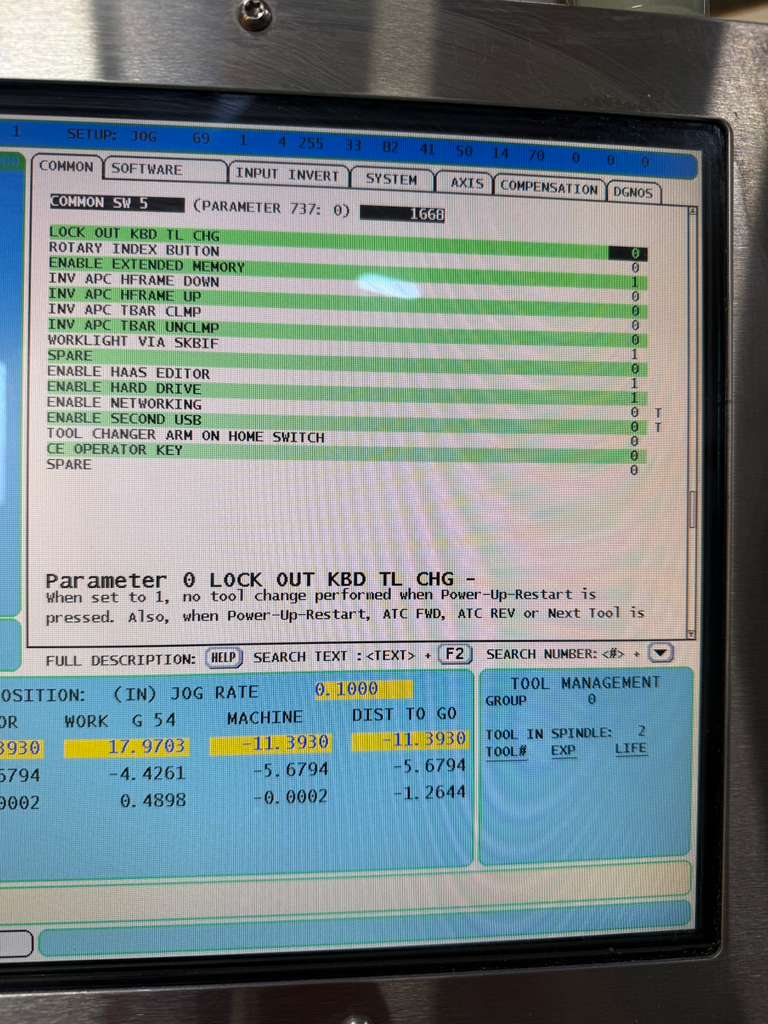Viewport: 768px width, 1024px height.
Task: Click the TOOL# column header link
Action: click(506, 750)
